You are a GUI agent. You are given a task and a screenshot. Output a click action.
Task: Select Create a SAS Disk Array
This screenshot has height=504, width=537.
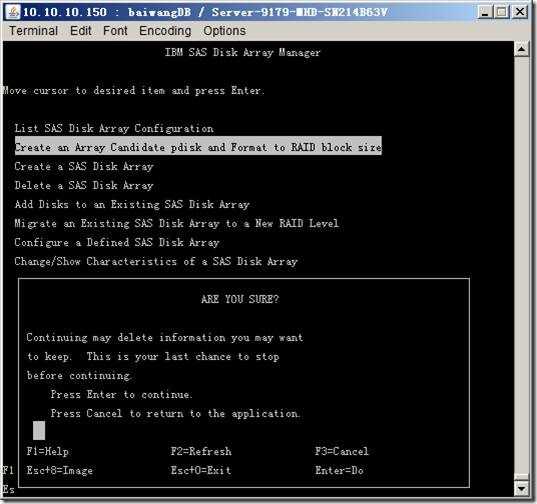click(84, 166)
